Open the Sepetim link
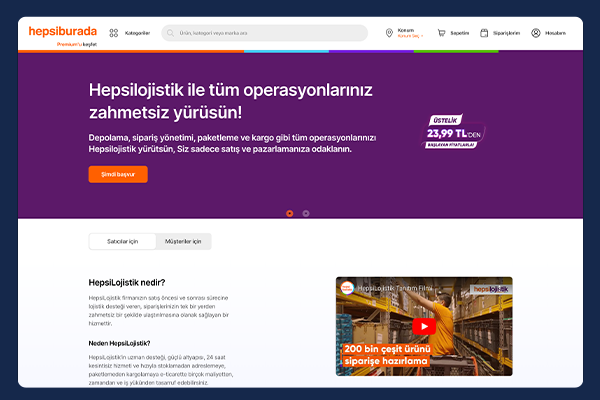 [460, 33]
